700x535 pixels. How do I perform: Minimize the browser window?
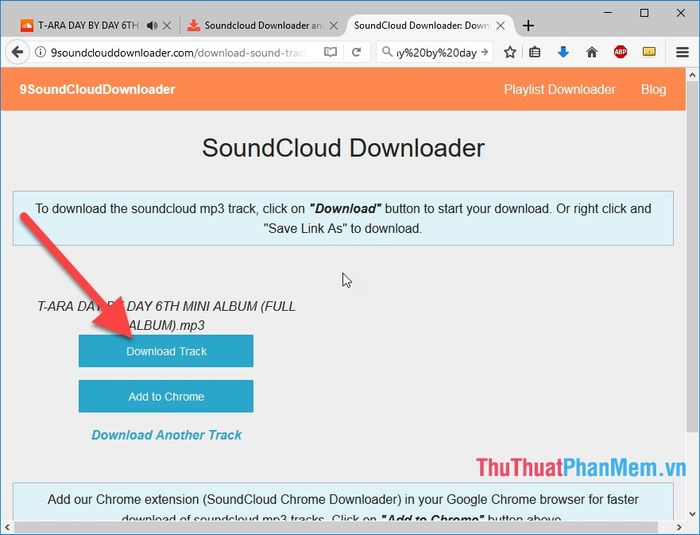point(608,13)
